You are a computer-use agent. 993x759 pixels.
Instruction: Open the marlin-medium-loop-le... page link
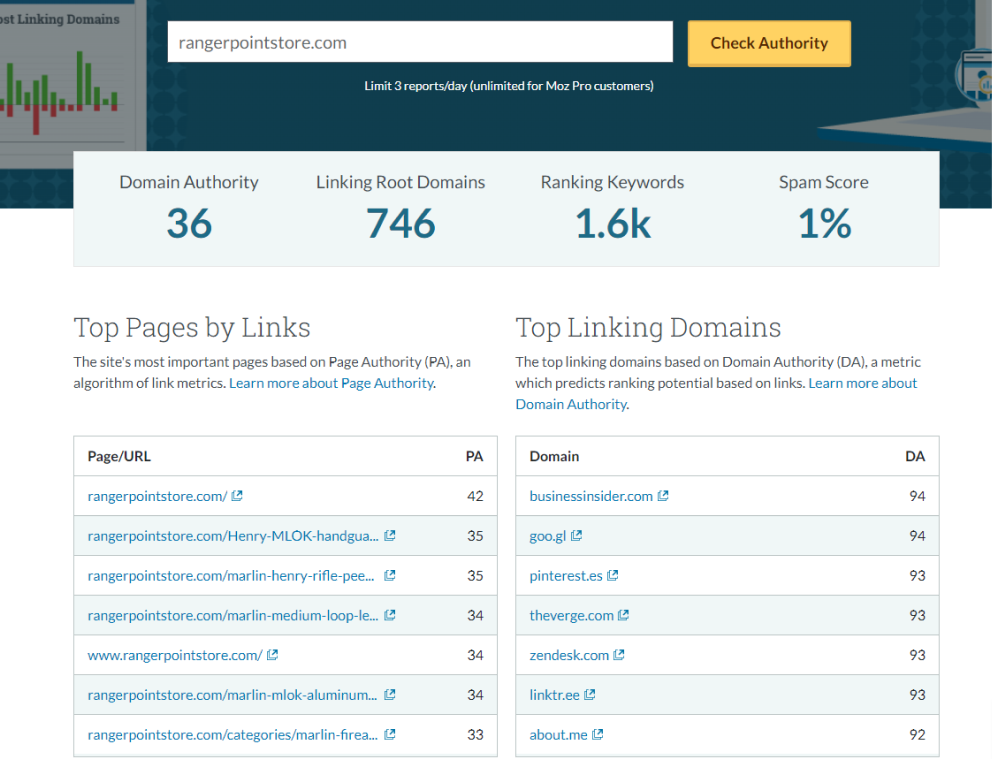233,615
